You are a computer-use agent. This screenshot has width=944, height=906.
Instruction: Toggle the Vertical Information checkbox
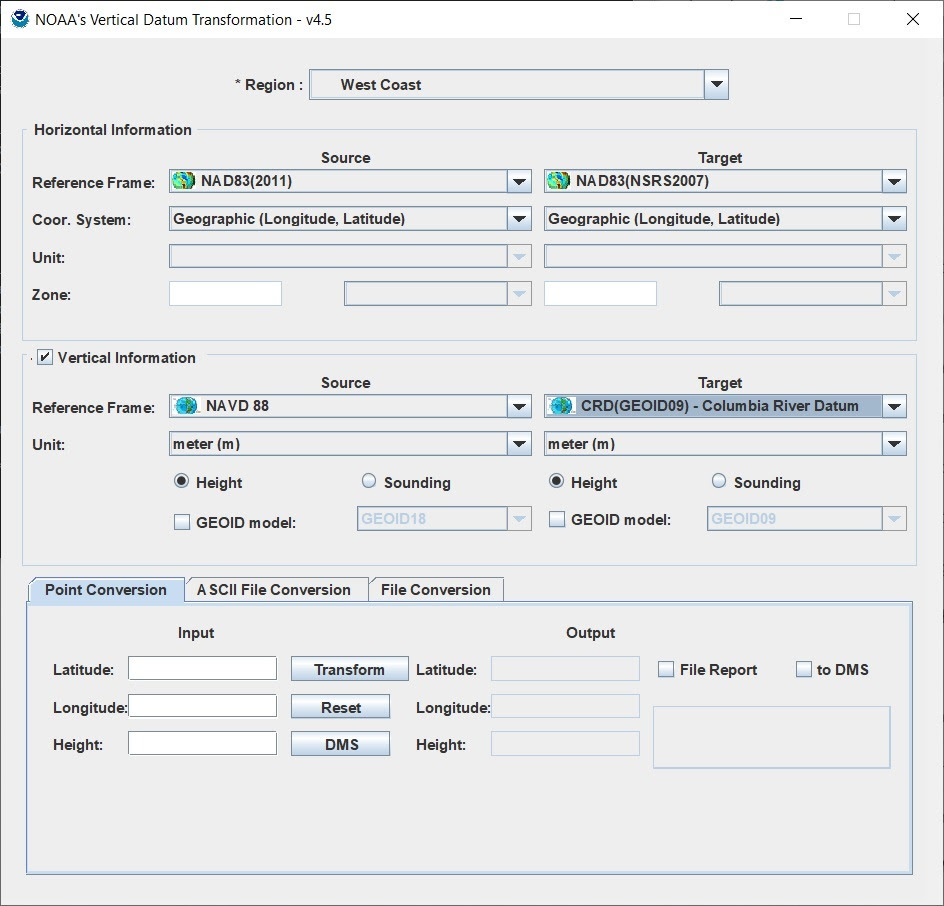click(x=45, y=358)
